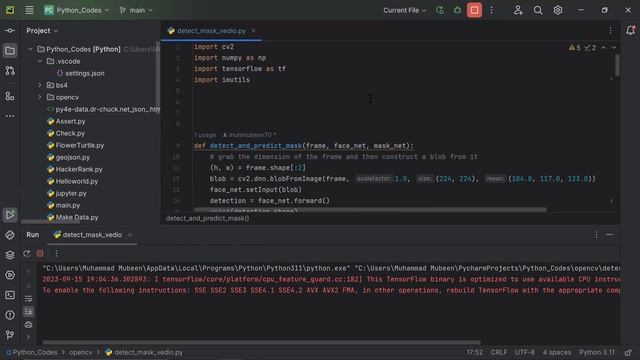Select the Run panel title tab
640x360 pixels.
click(x=33, y=235)
